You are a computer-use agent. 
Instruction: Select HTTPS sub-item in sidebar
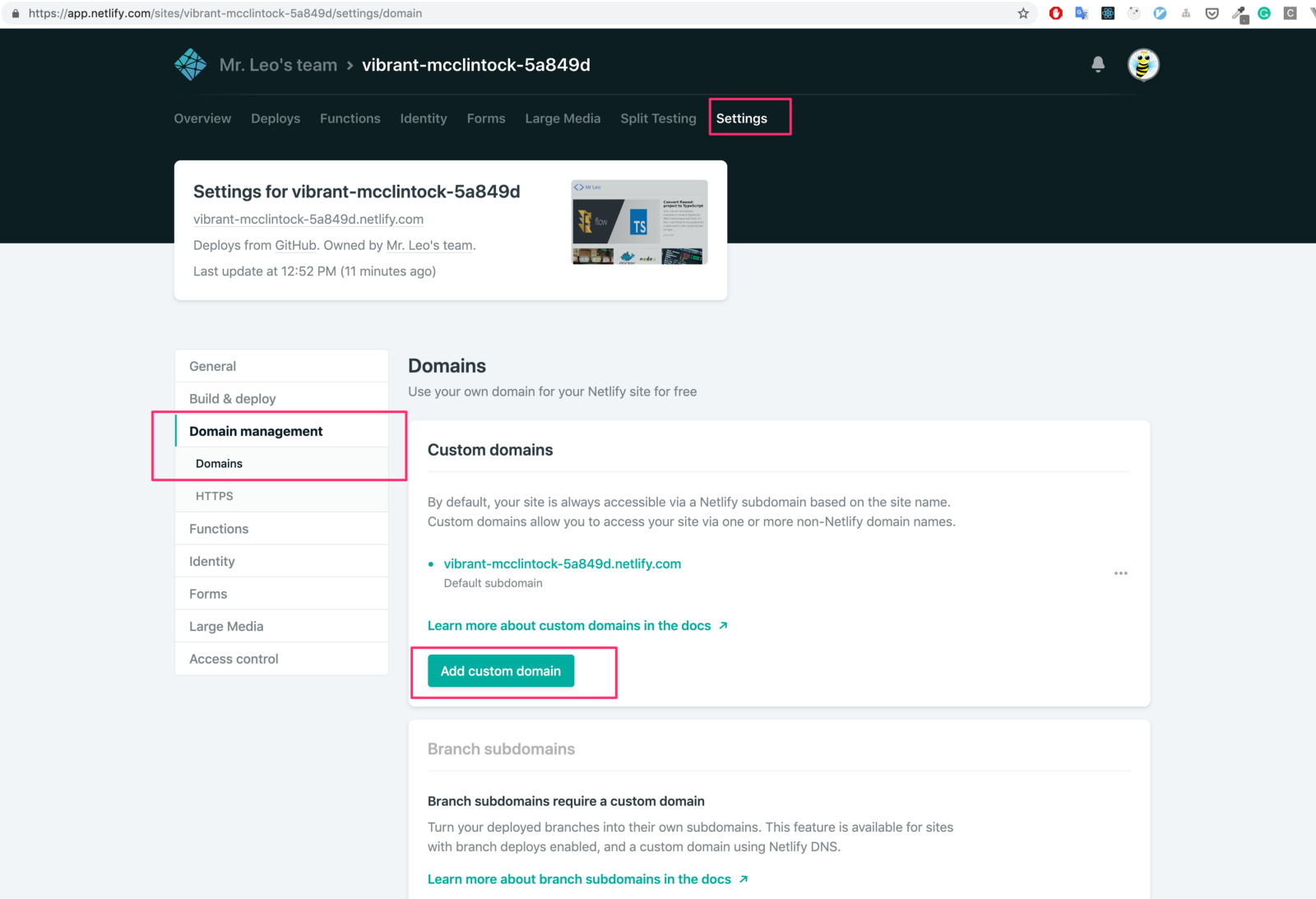281,496
